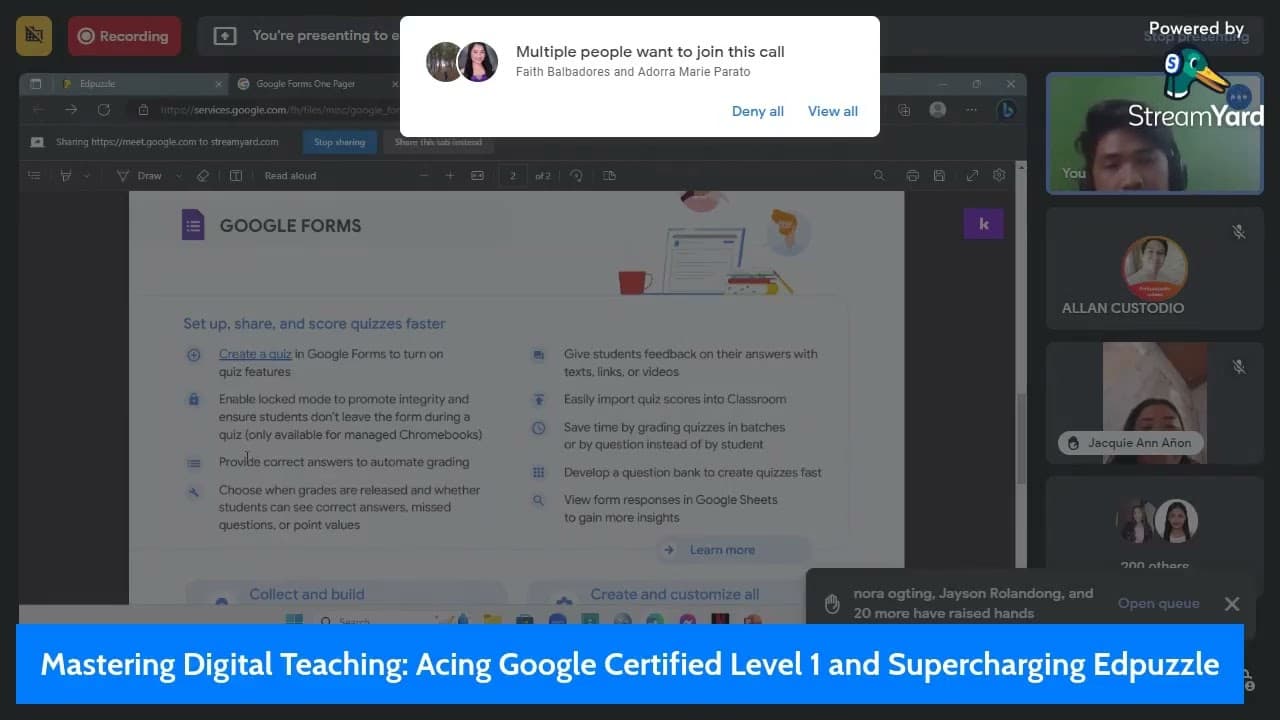1280x720 pixels.
Task: Reload the page in the browser
Action: [103, 110]
